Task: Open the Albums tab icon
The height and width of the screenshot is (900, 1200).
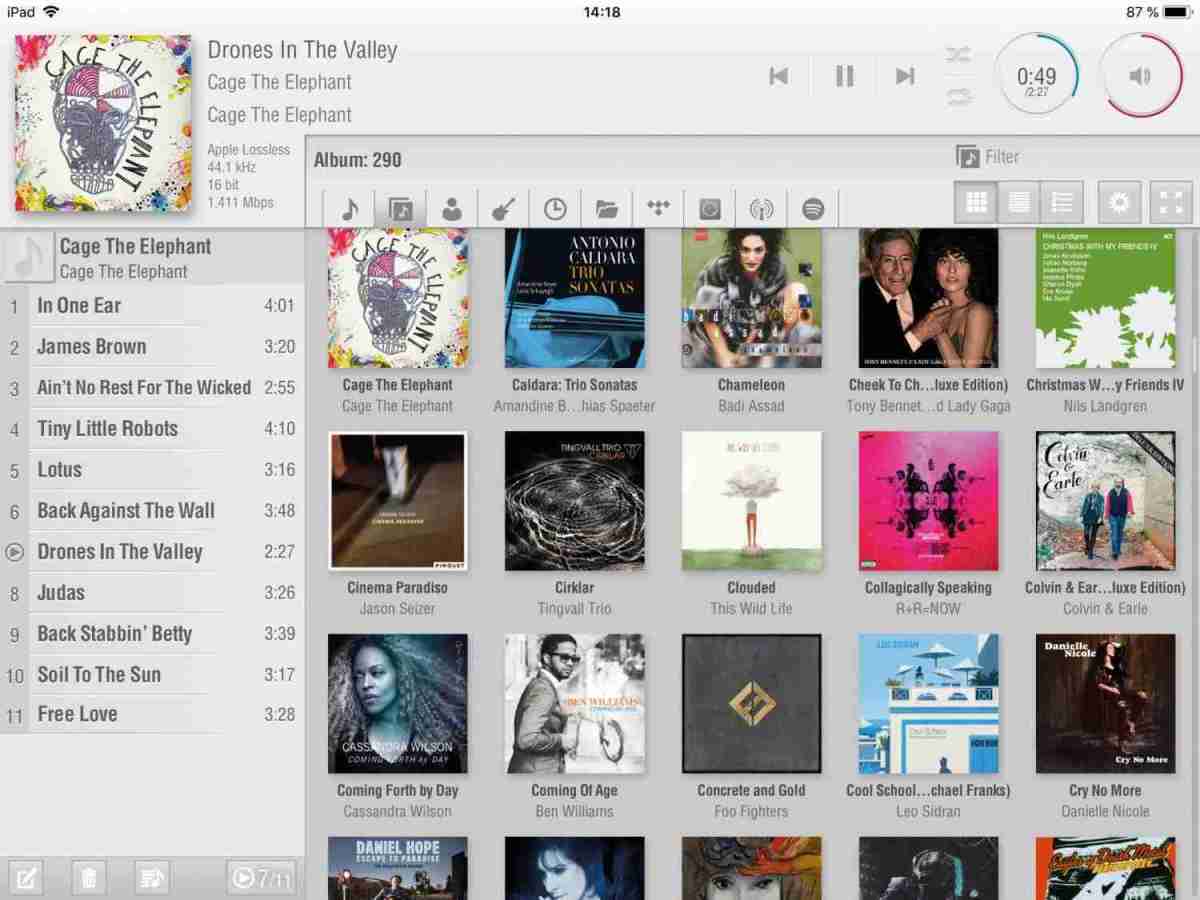Action: point(400,209)
